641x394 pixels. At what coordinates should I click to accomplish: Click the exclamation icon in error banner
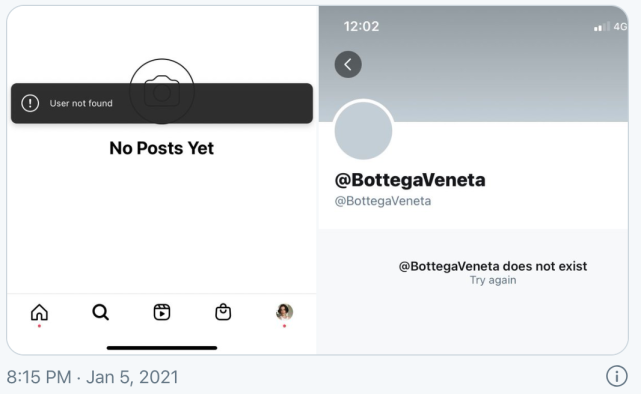pyautogui.click(x=30, y=103)
